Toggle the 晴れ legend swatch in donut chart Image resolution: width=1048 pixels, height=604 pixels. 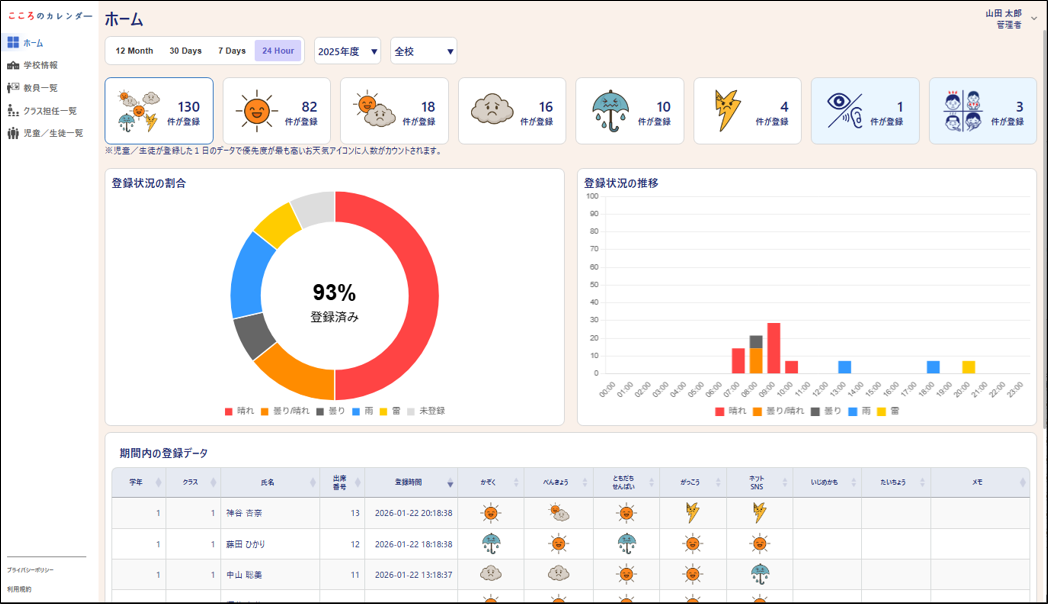coord(229,411)
